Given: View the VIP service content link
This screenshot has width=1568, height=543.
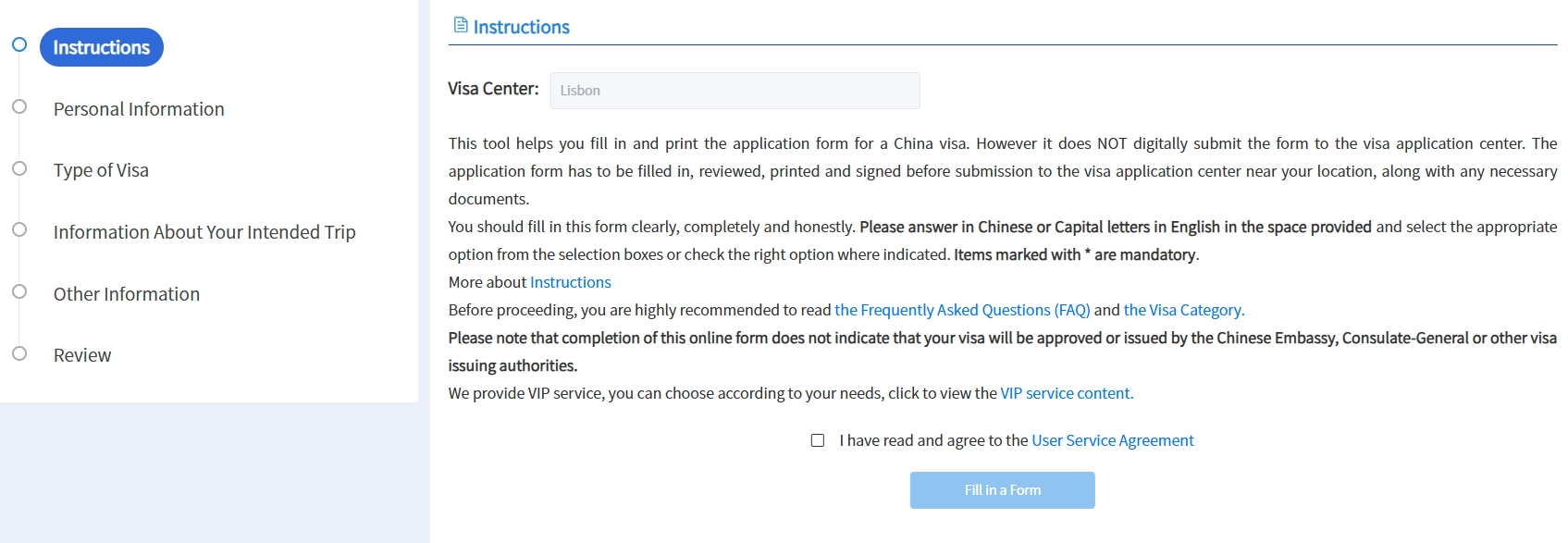Looking at the screenshot, I should (x=1067, y=393).
